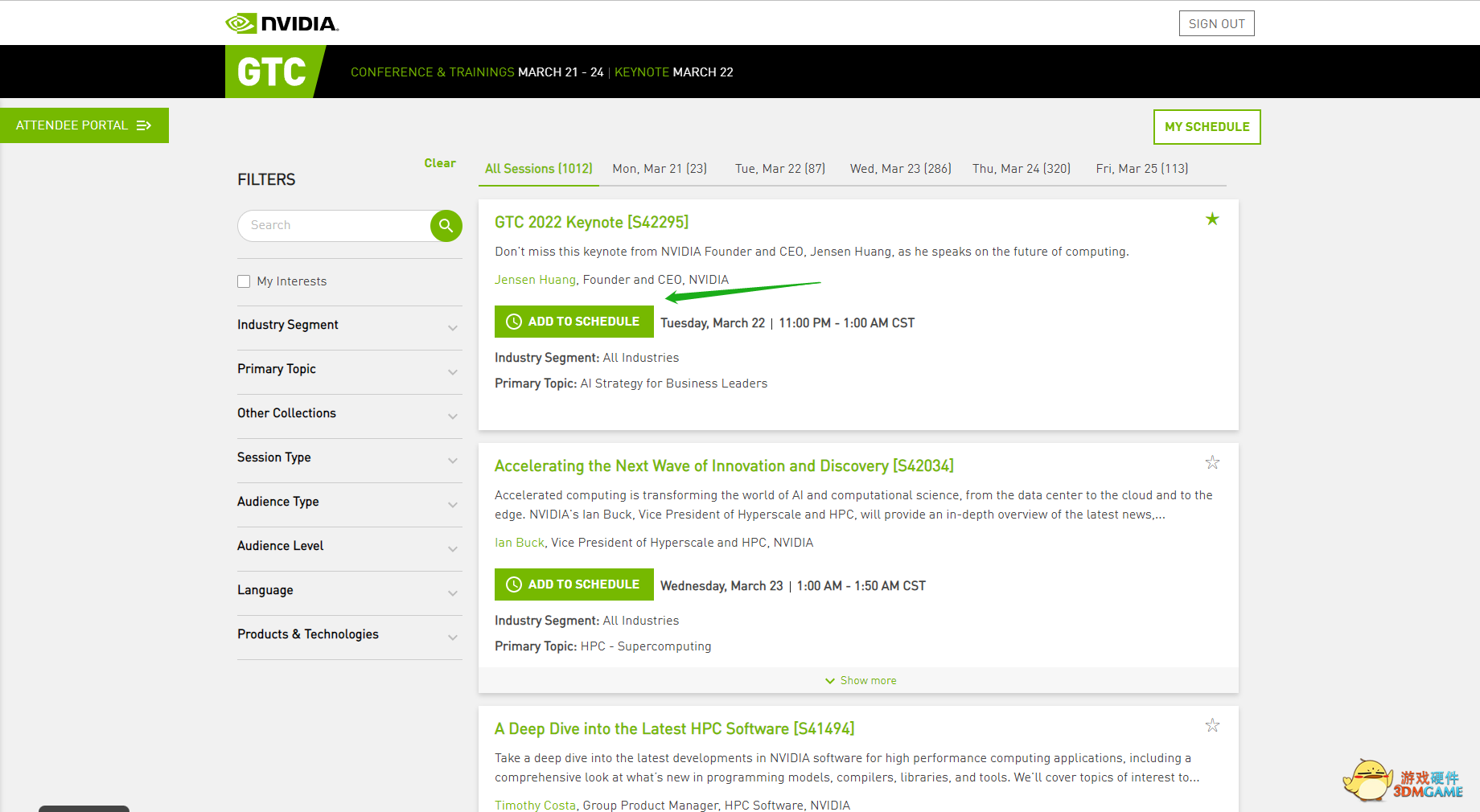The height and width of the screenshot is (812, 1480).
Task: Favorite the Deep Dive HPC Software star
Action: pyautogui.click(x=1212, y=725)
